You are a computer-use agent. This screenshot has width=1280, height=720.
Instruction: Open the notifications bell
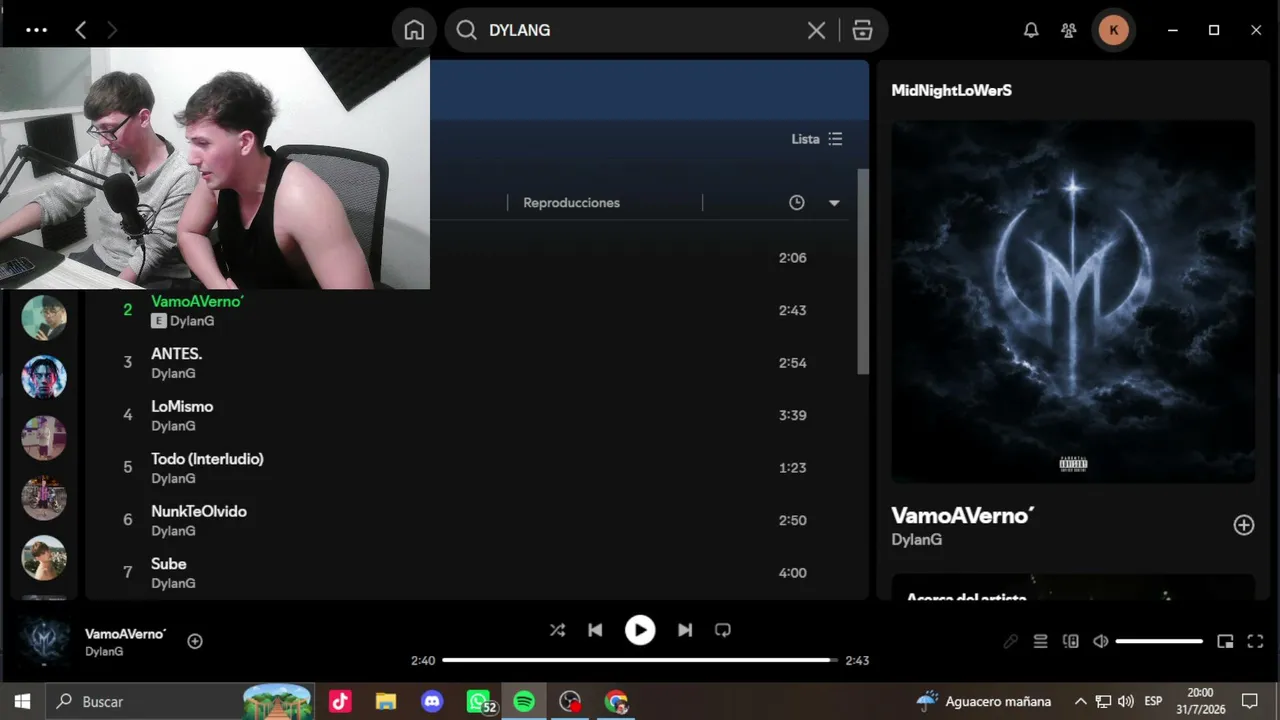coord(1031,30)
